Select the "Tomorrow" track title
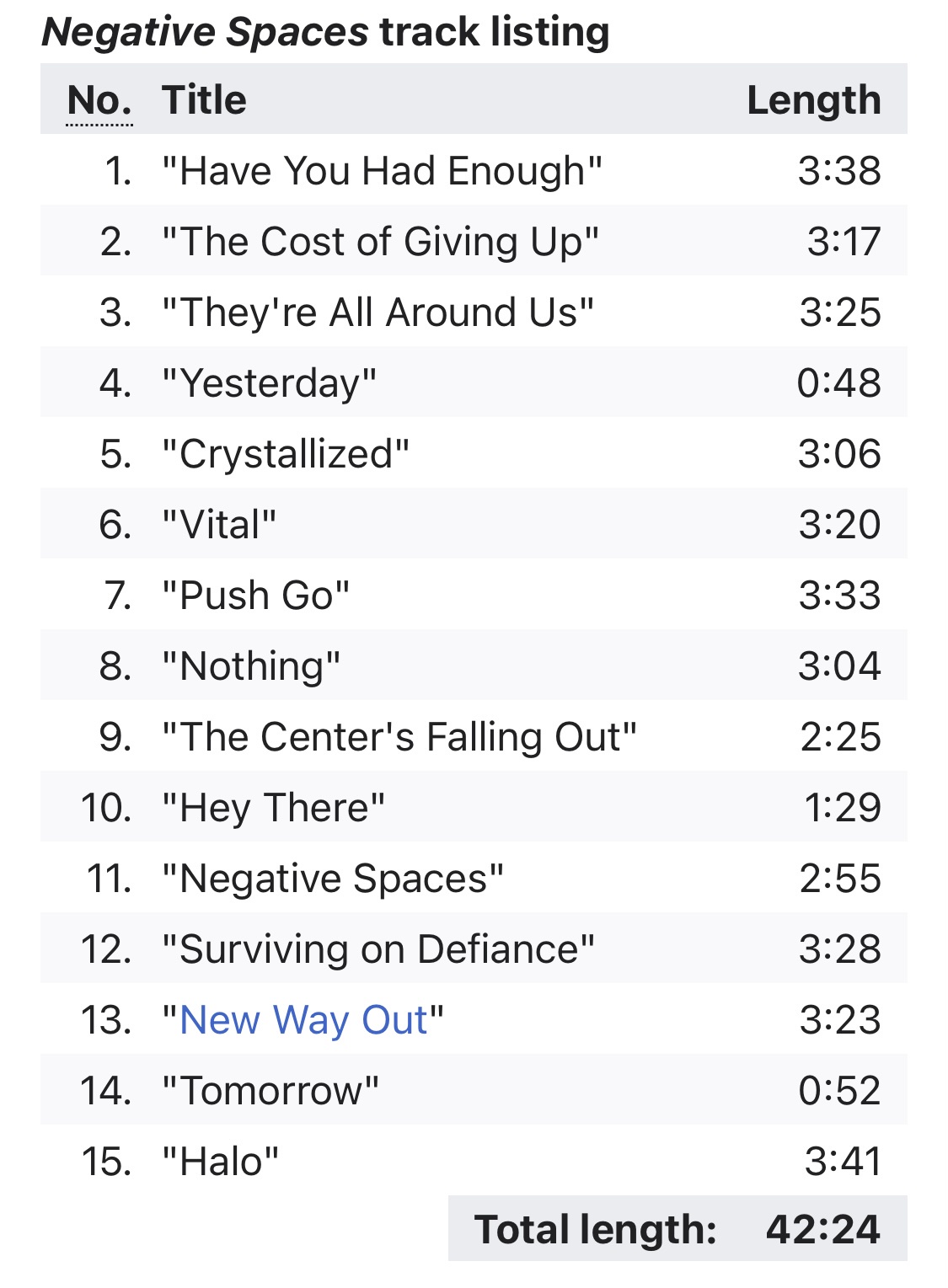The width and height of the screenshot is (948, 1288). [270, 1091]
